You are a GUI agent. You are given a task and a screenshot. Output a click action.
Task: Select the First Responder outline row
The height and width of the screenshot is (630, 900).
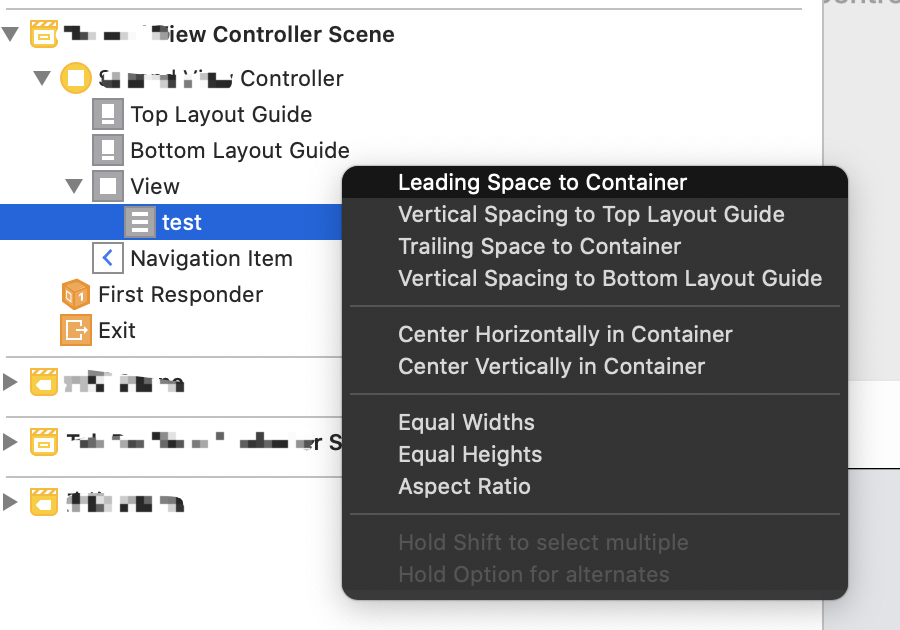[180, 294]
